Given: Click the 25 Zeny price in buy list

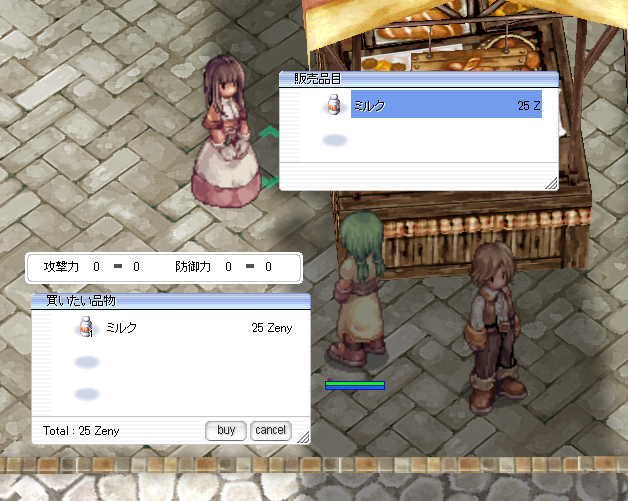Looking at the screenshot, I should click(272, 328).
